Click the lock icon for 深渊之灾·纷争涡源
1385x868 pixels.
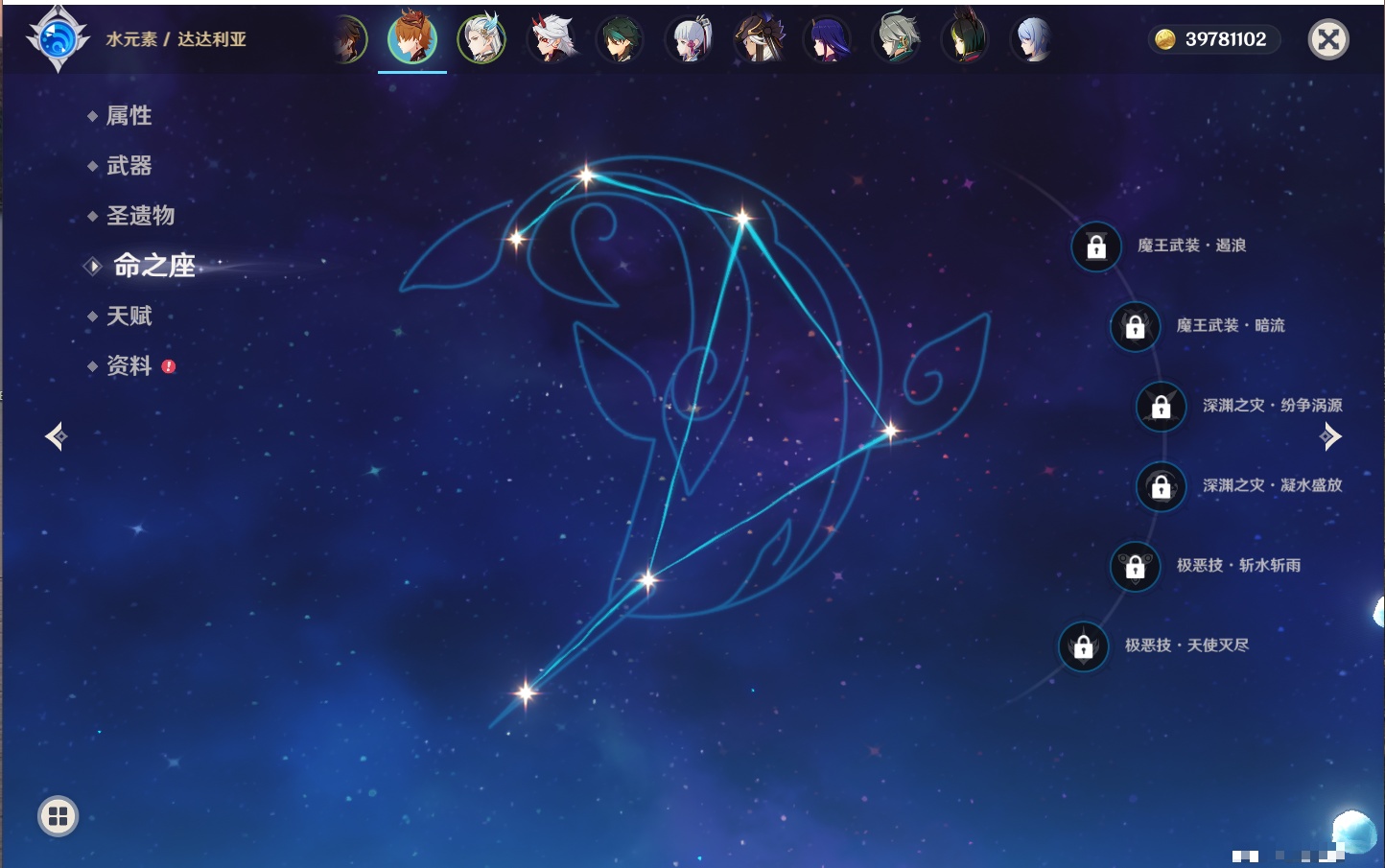(1162, 406)
